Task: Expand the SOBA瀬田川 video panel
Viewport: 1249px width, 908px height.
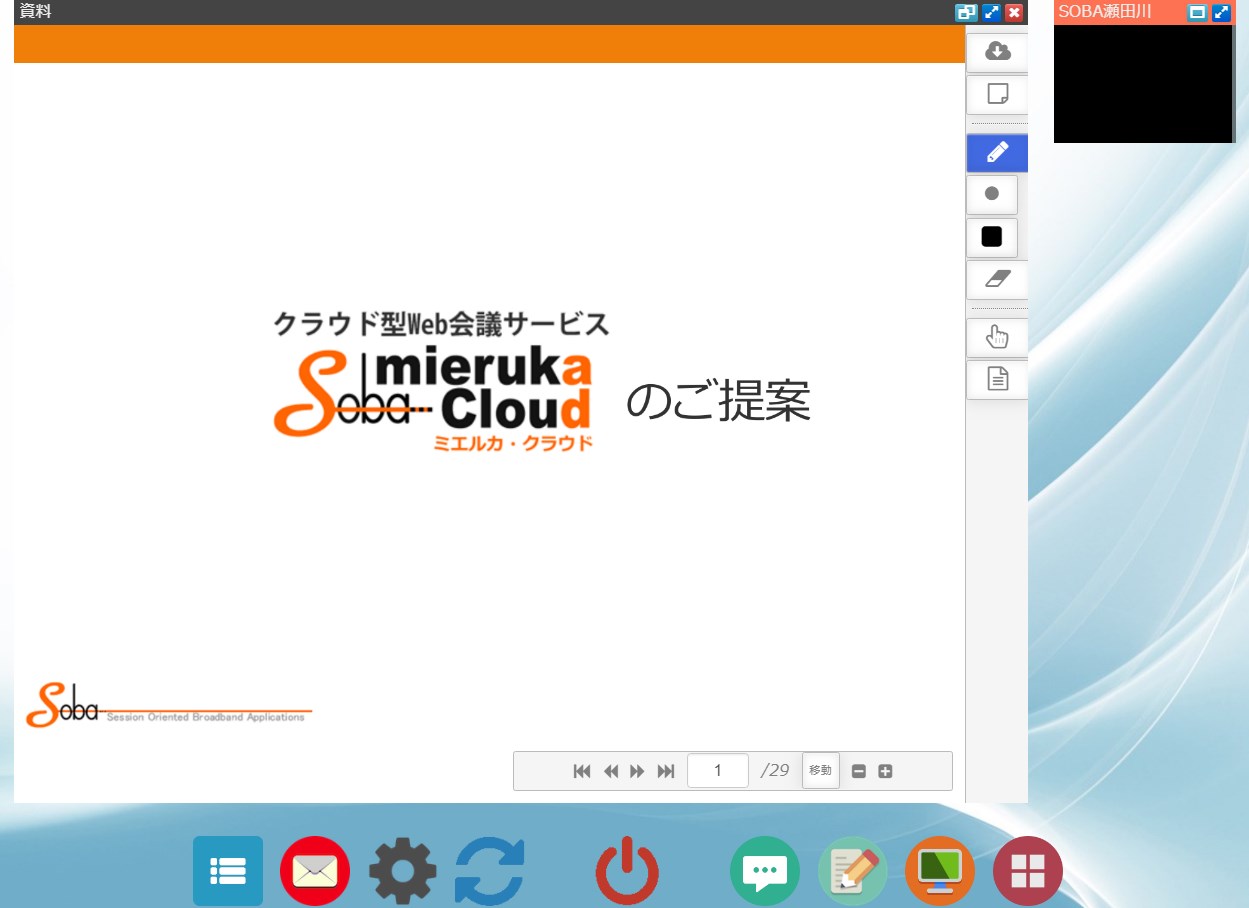Action: point(1221,13)
